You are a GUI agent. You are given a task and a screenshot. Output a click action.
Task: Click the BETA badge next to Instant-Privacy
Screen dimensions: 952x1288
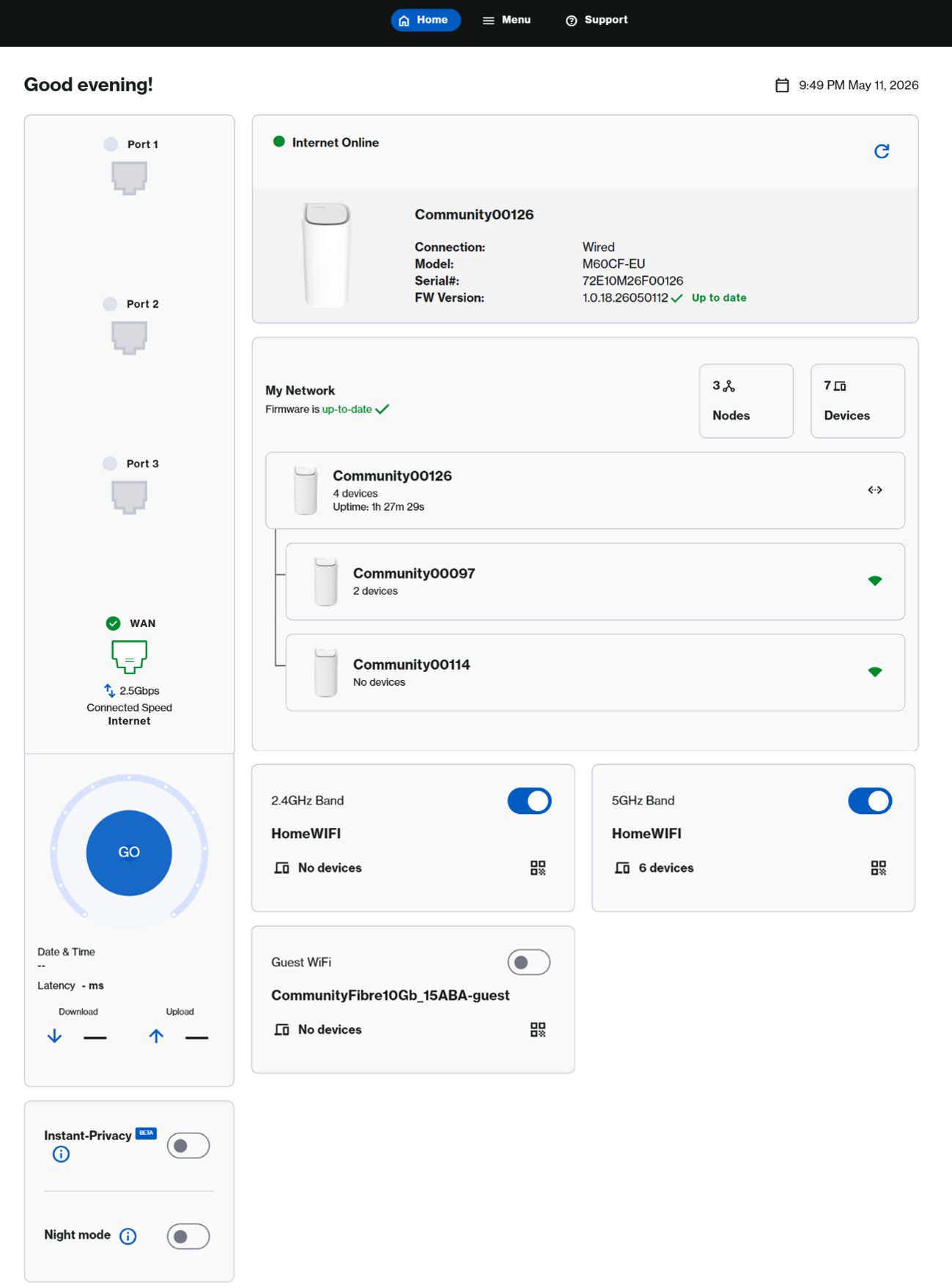point(147,1133)
